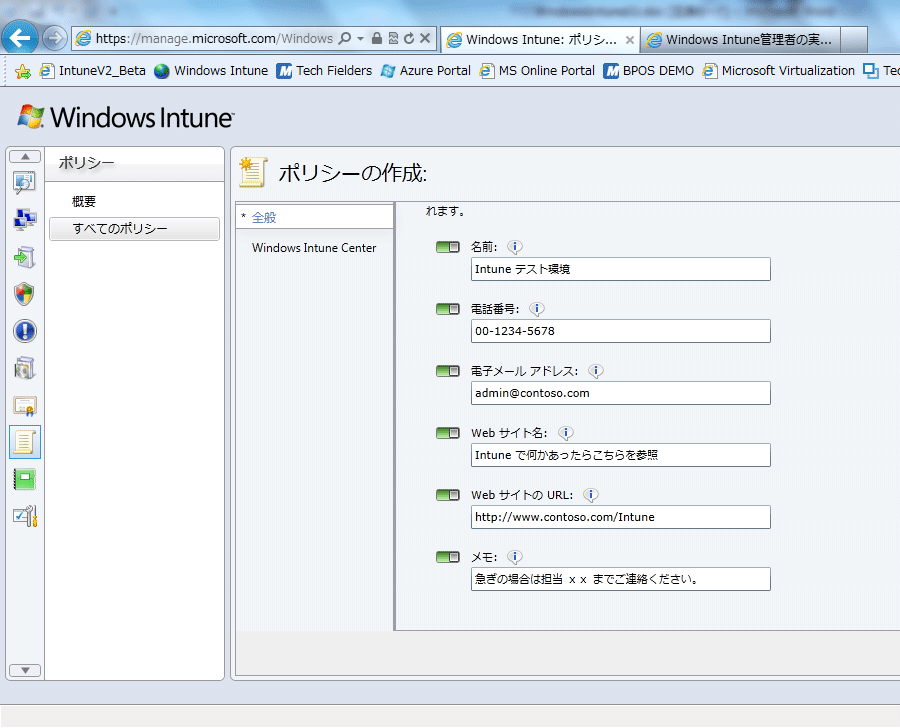This screenshot has width=900, height=728.
Task: Toggle the 名前 setting switch
Action: [x=448, y=247]
